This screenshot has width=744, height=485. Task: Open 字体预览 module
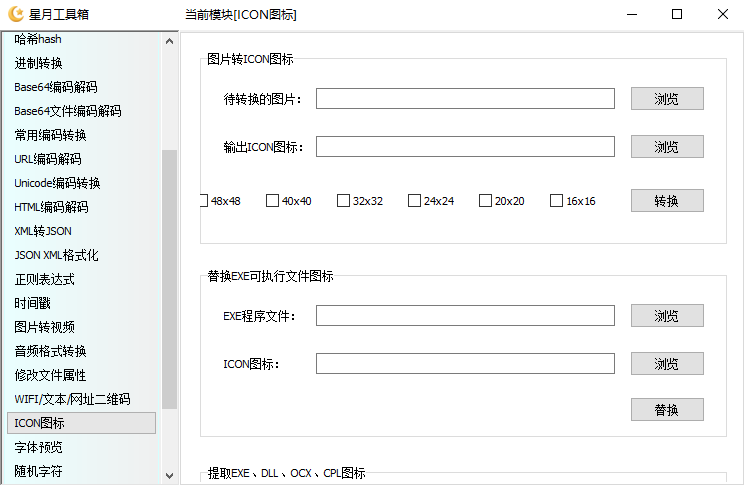pyautogui.click(x=38, y=447)
